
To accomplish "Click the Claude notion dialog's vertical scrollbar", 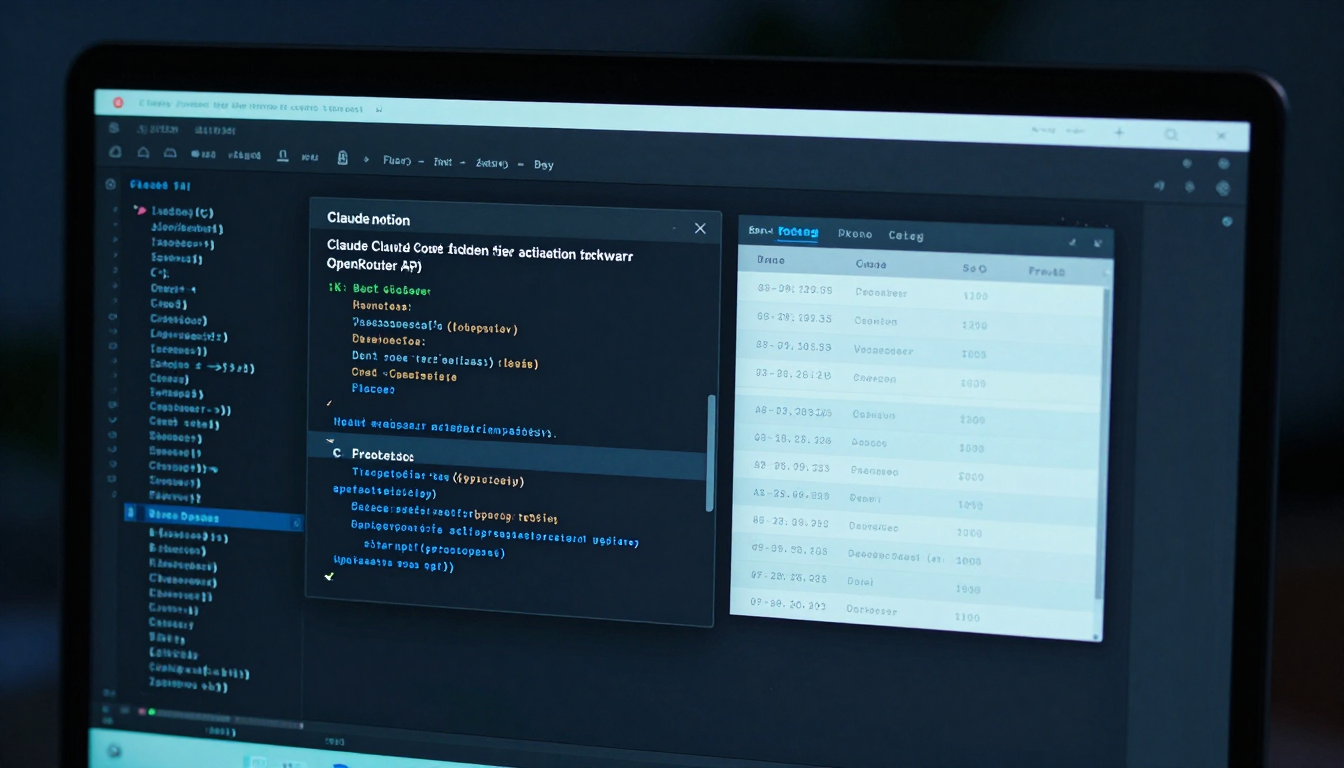I will [x=711, y=452].
